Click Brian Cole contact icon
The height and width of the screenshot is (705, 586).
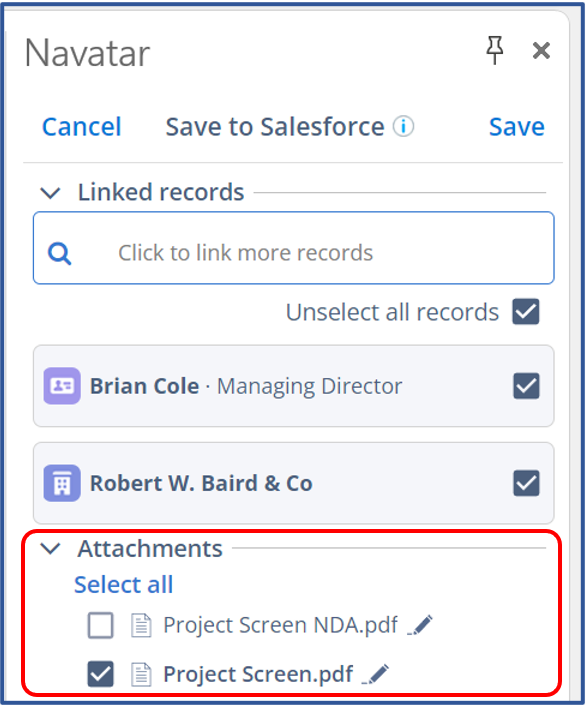62,386
